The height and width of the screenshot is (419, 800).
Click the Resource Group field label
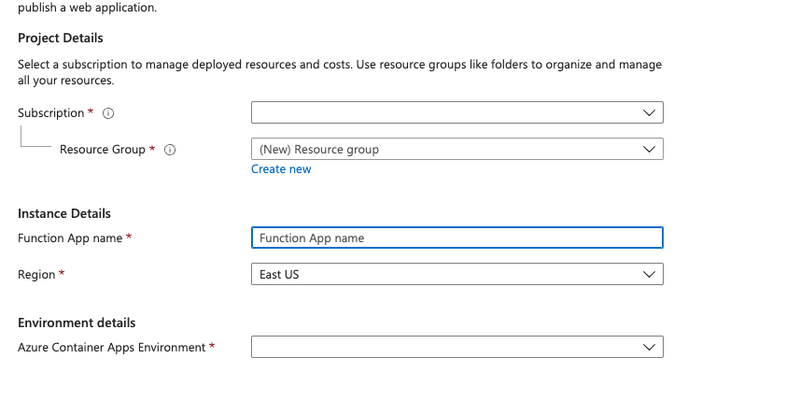(x=103, y=150)
